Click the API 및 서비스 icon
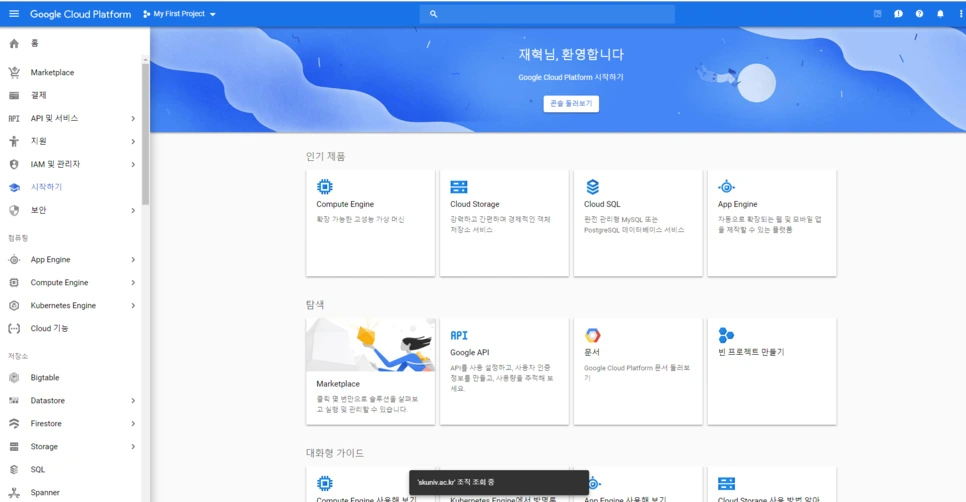Viewport: 966px width, 502px height. (14, 118)
